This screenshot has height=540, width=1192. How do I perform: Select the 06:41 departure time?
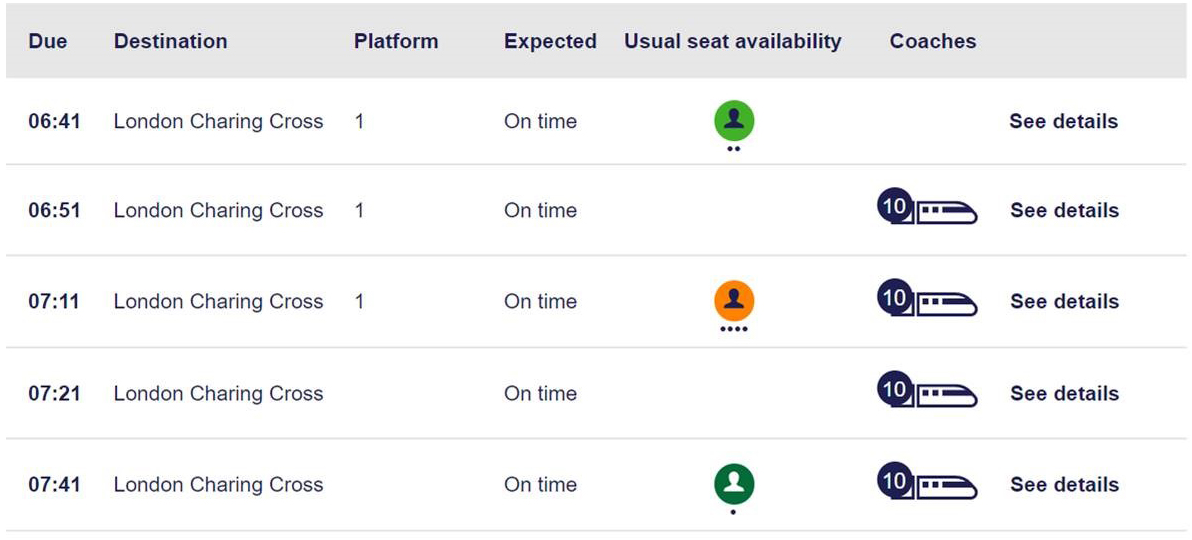click(54, 121)
